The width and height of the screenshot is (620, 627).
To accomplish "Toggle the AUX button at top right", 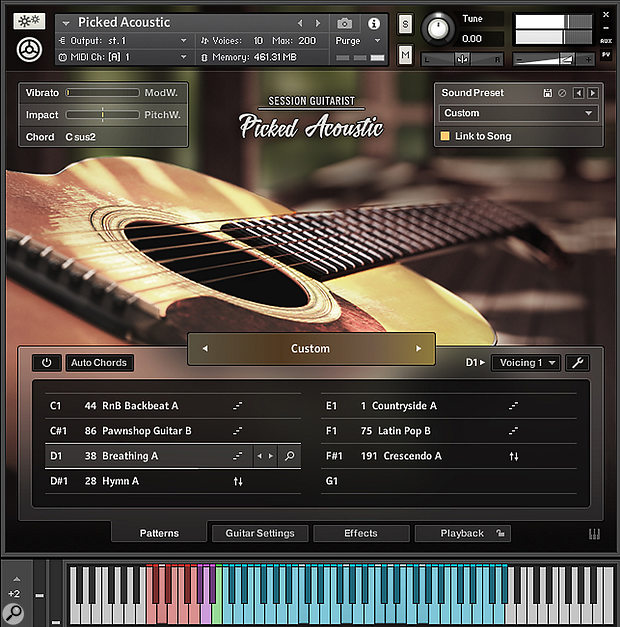I will pyautogui.click(x=606, y=41).
